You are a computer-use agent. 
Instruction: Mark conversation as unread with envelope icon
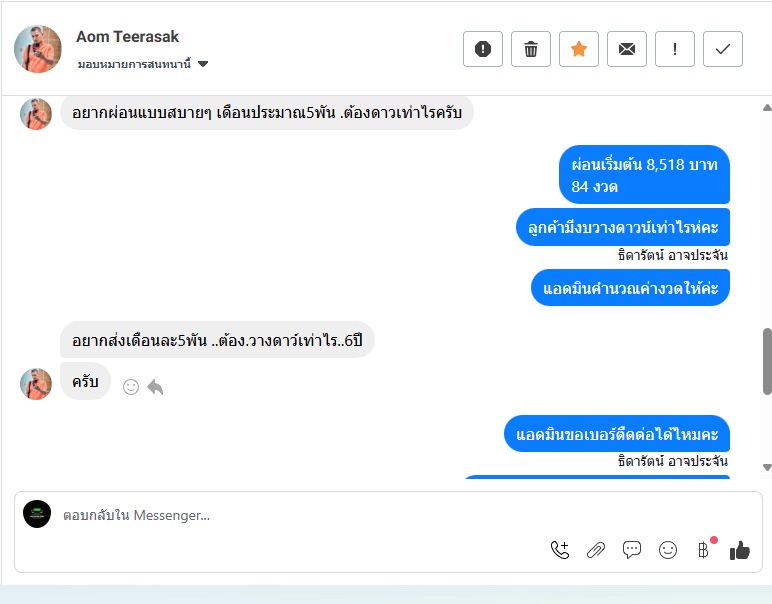click(627, 49)
